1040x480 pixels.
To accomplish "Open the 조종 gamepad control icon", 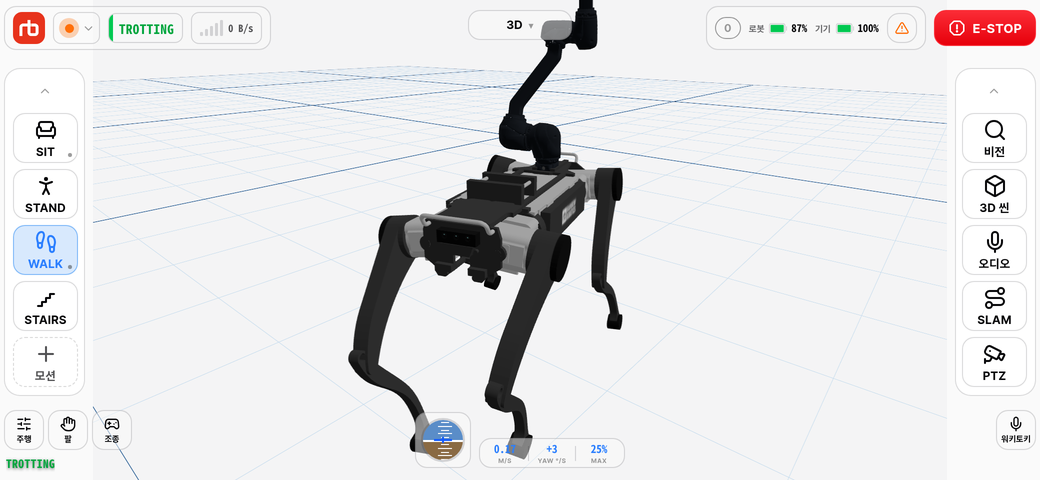I will tap(112, 430).
